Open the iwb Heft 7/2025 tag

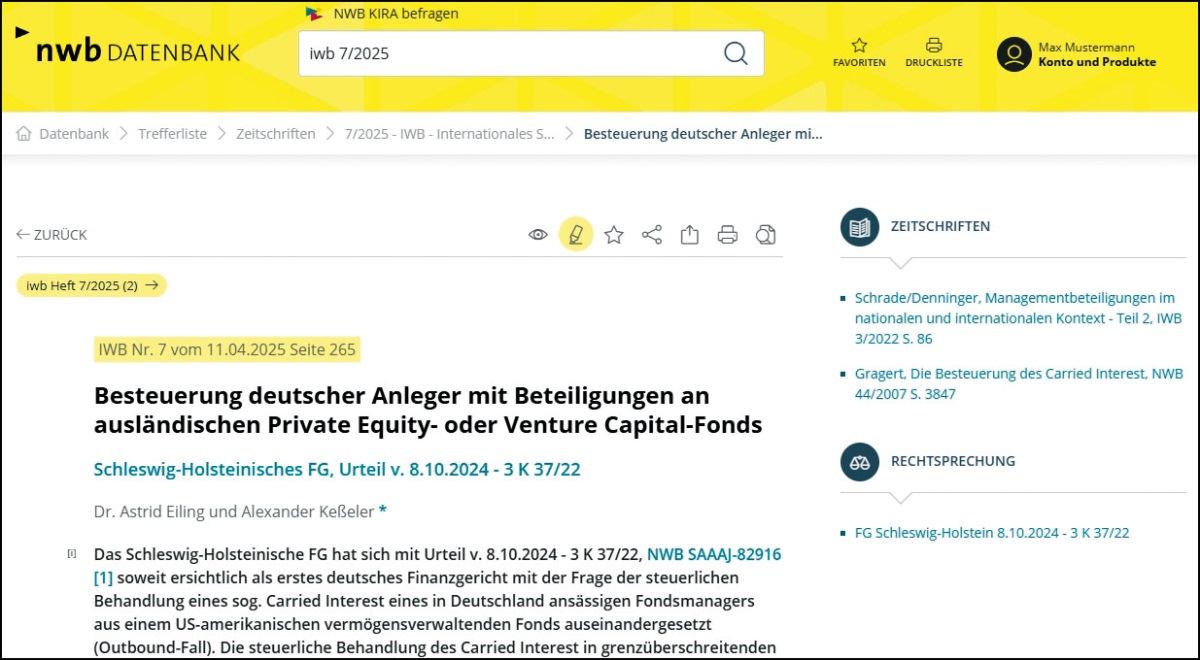click(92, 285)
